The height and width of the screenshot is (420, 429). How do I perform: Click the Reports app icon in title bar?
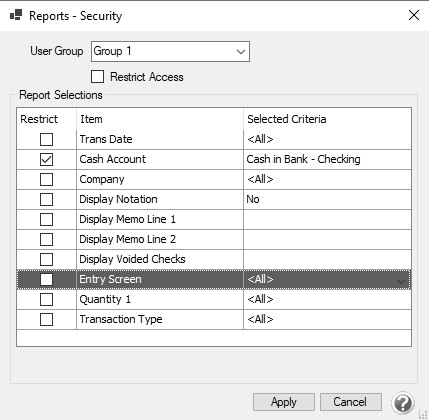click(x=16, y=15)
